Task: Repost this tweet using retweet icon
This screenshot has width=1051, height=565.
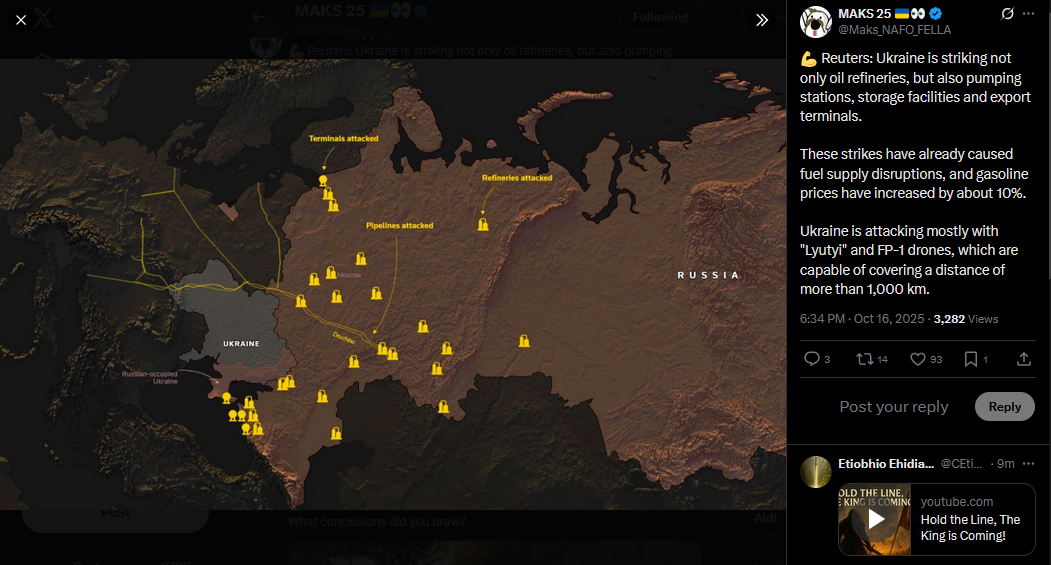Action: click(865, 359)
